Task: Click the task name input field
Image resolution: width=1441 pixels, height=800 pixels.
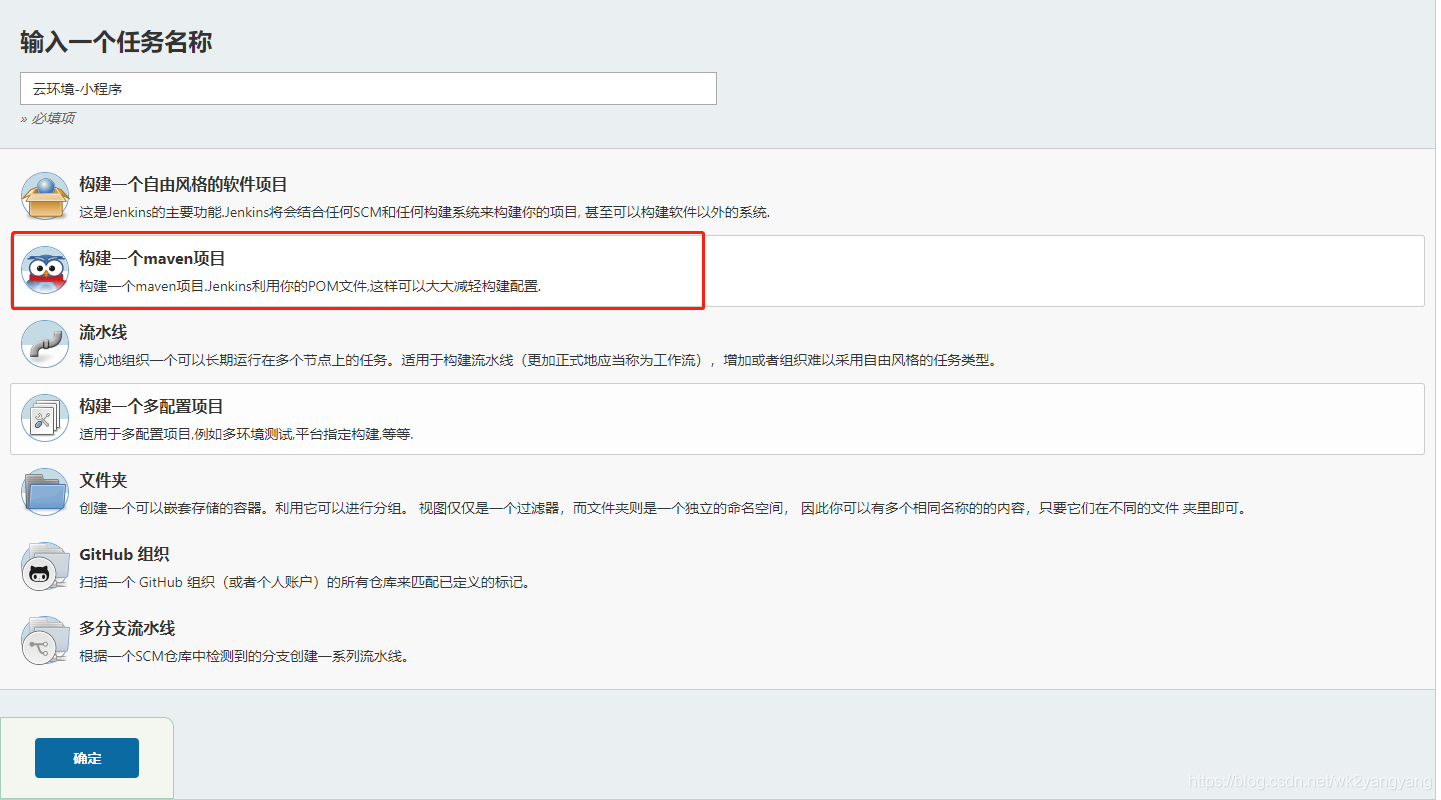Action: tap(368, 88)
